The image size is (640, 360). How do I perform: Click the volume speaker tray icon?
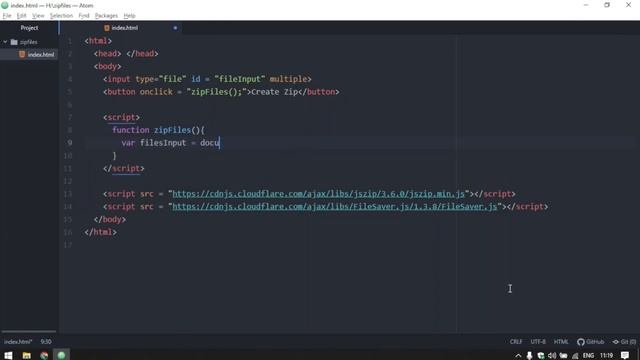(552, 356)
